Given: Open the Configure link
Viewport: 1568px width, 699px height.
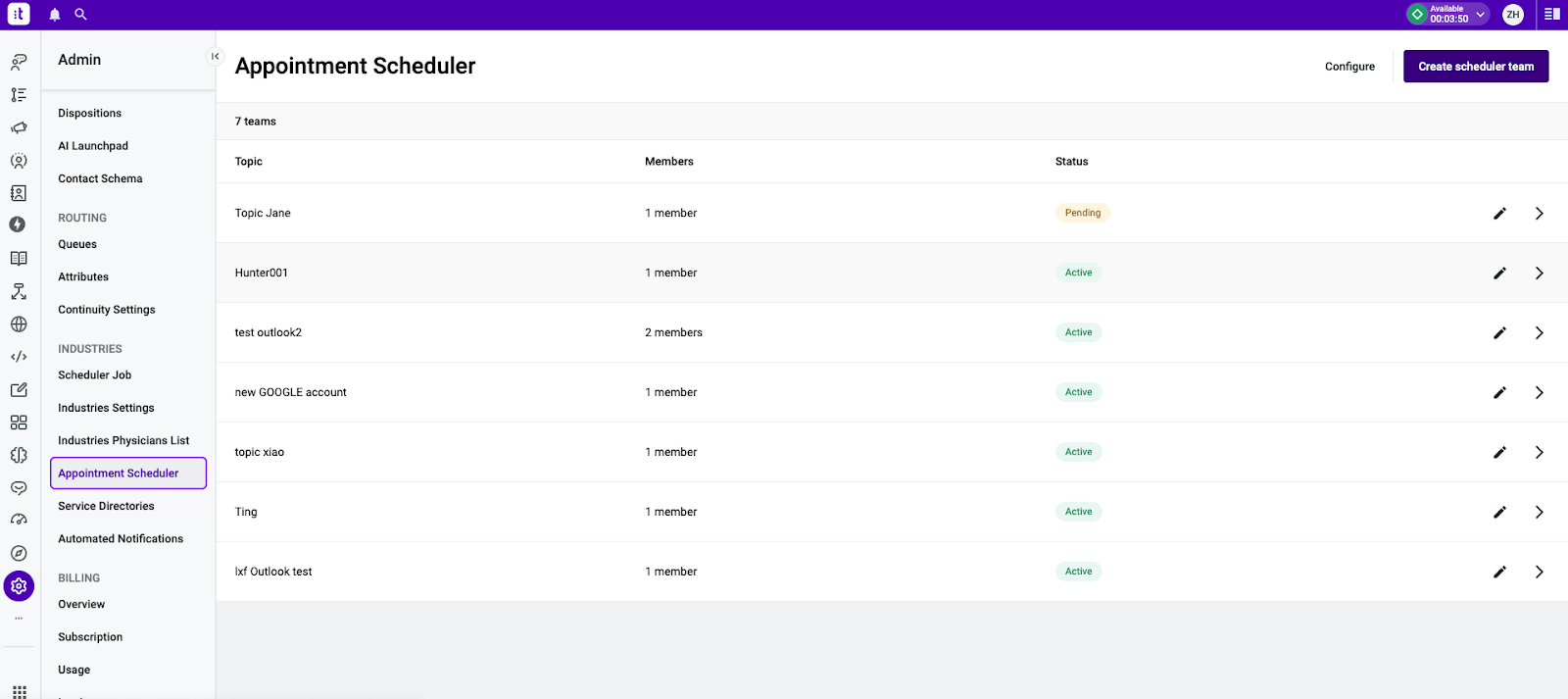Looking at the screenshot, I should click(1349, 66).
